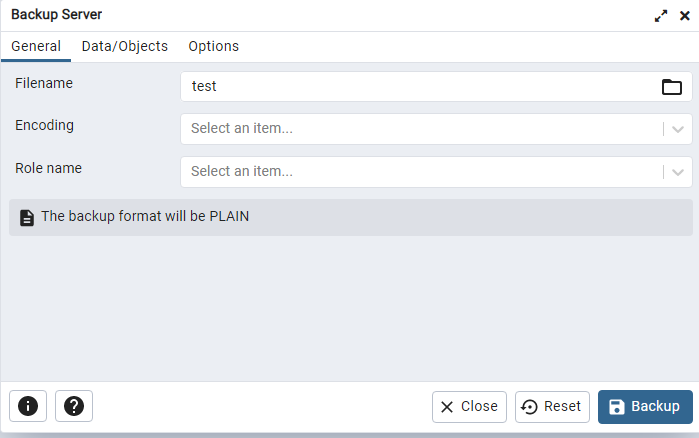Go to the Options tab
This screenshot has width=699, height=438.
[x=214, y=46]
